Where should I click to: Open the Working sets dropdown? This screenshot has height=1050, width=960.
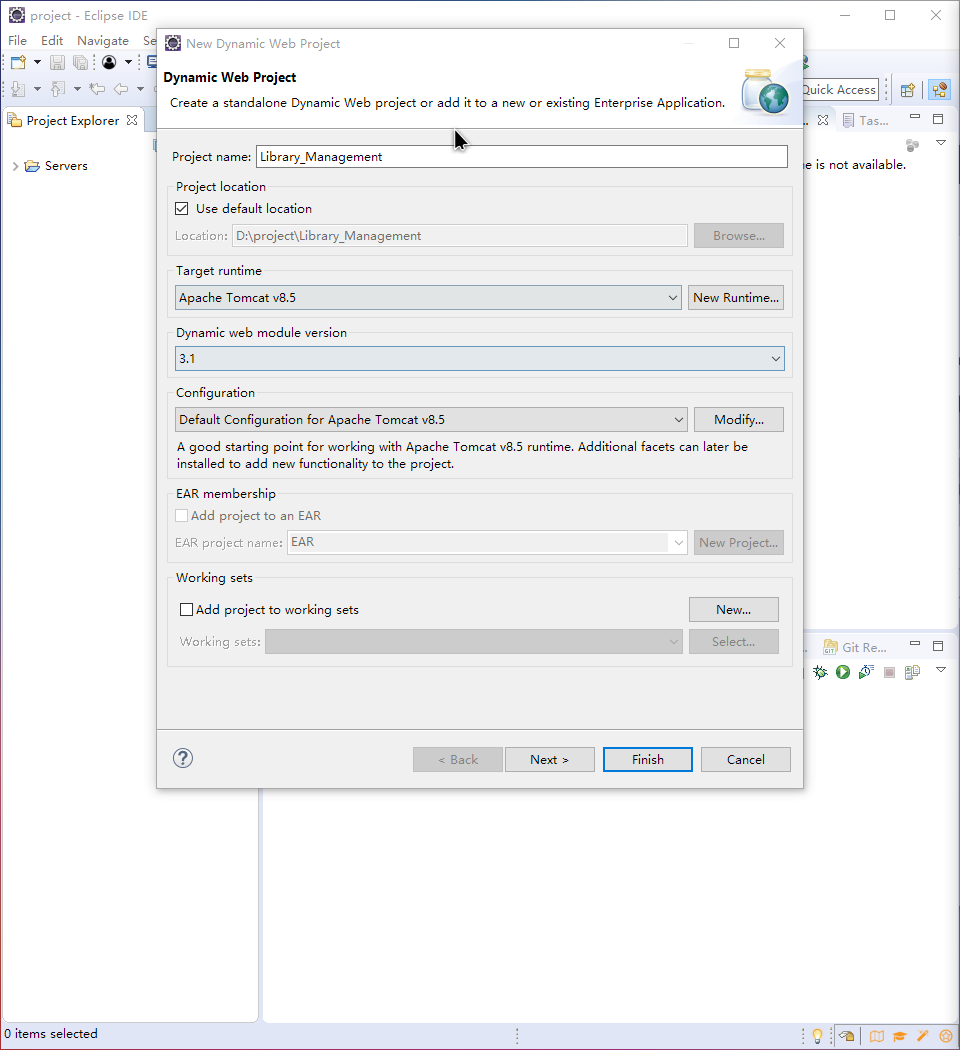point(474,642)
